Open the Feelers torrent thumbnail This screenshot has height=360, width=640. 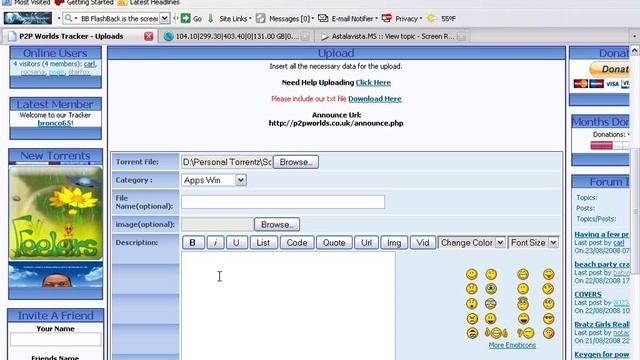tap(56, 213)
